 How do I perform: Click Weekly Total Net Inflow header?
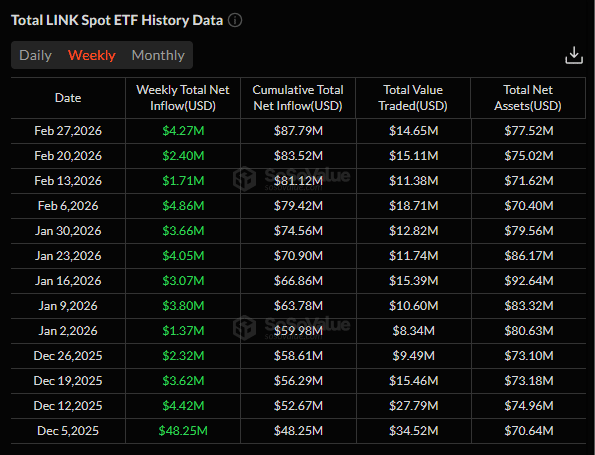pos(183,98)
